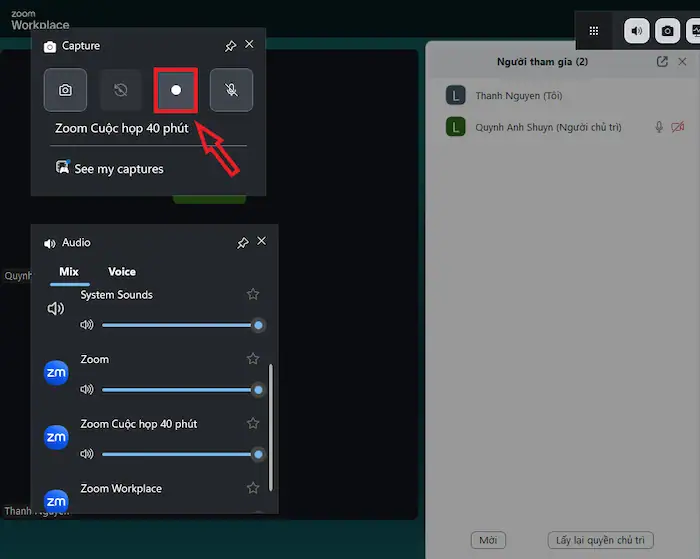Switch to the Voice tab

tap(122, 271)
